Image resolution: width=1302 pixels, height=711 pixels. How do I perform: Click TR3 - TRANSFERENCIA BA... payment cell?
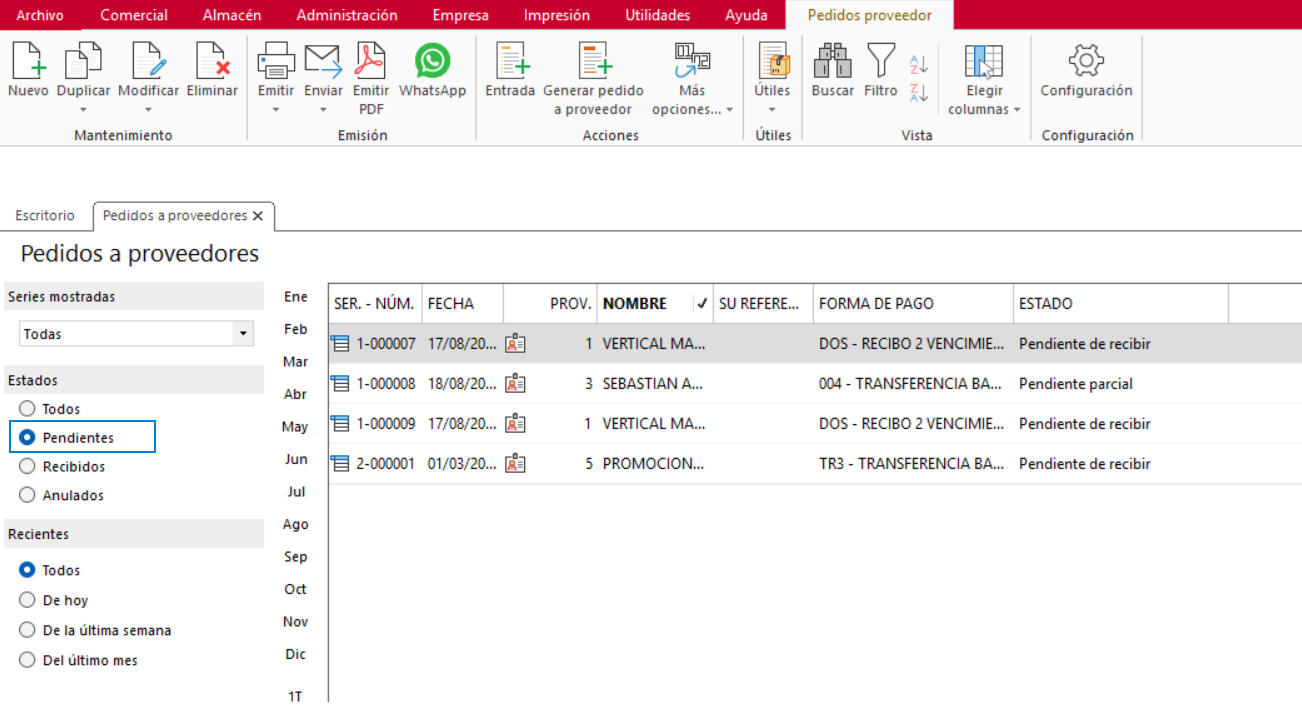point(911,464)
